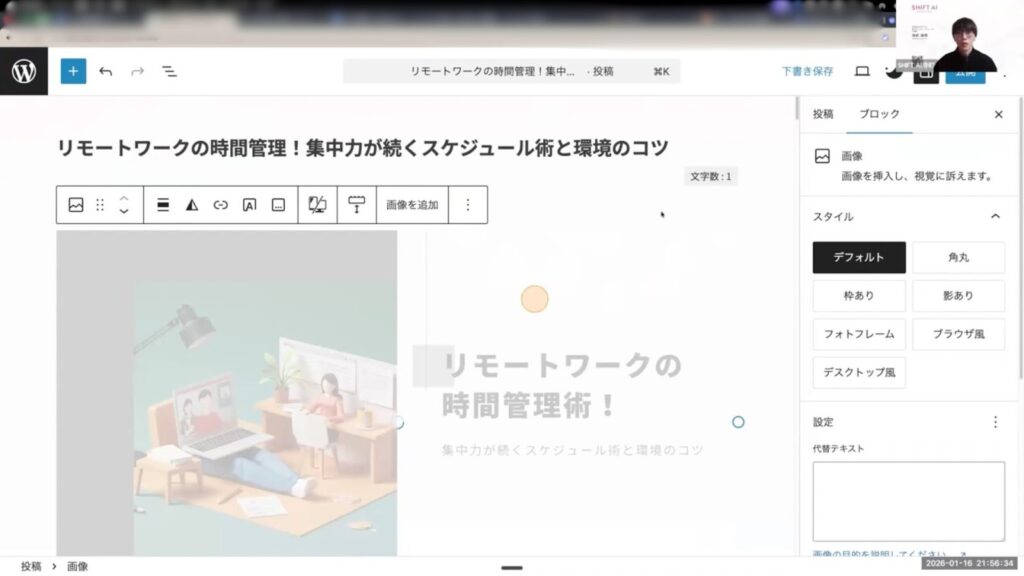Click the 下書き保存 link

click(807, 71)
